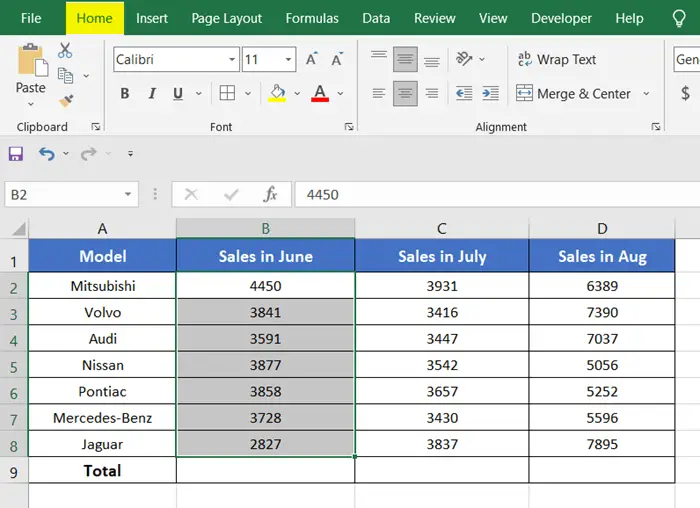Click the Tell Me lightbulb icon

click(679, 18)
